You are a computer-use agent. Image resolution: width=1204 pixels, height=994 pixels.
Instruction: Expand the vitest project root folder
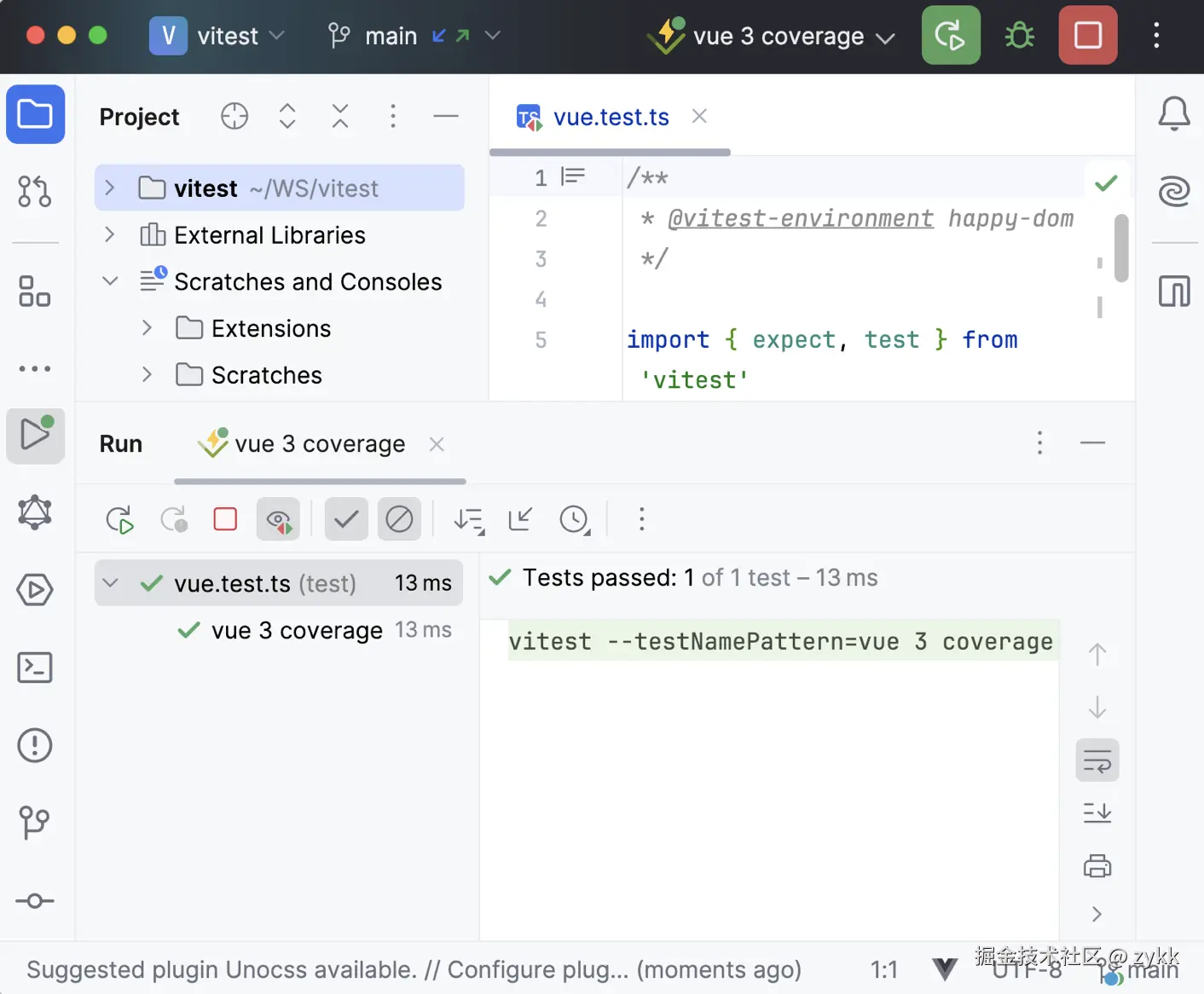tap(109, 188)
